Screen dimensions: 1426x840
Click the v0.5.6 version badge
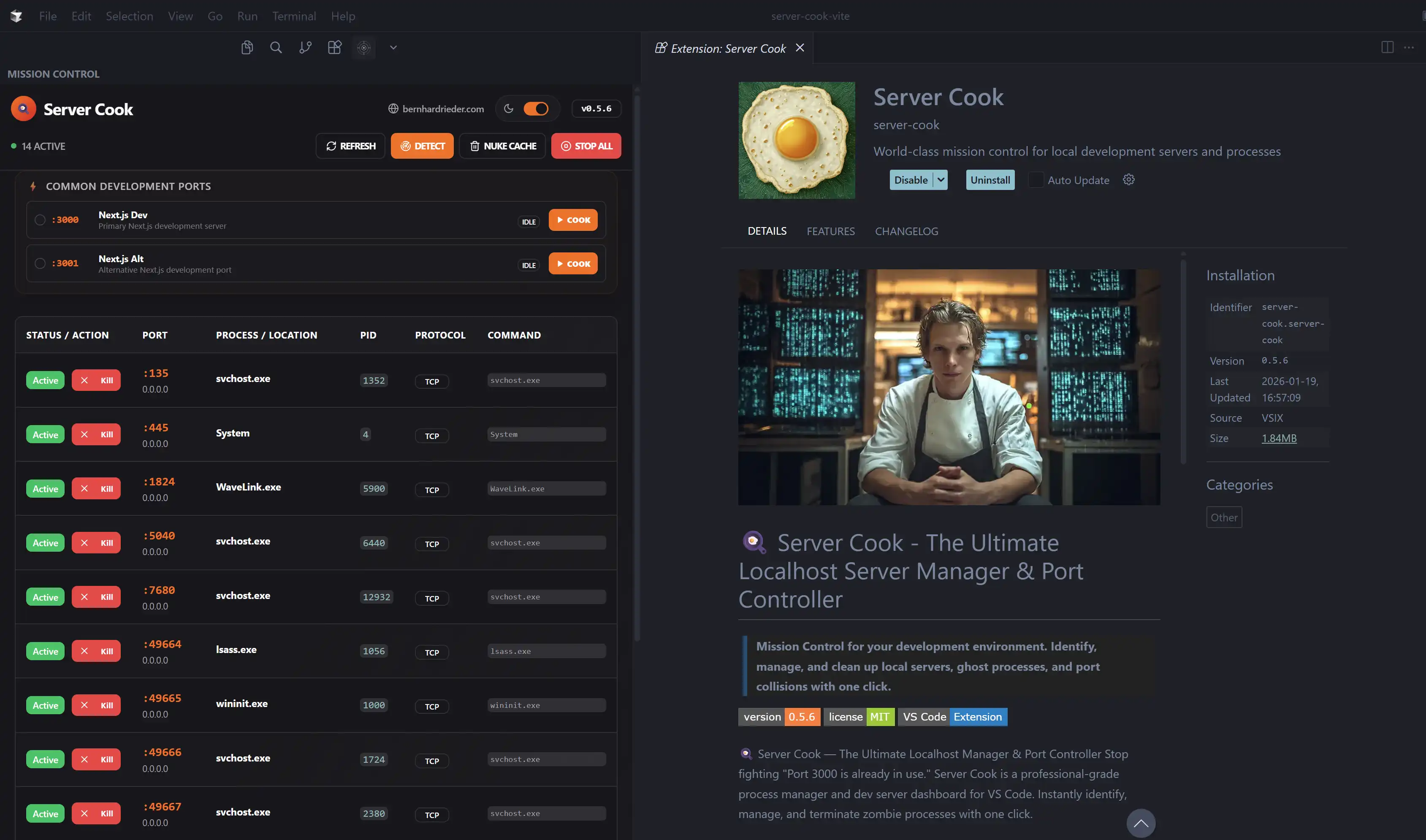[596, 108]
